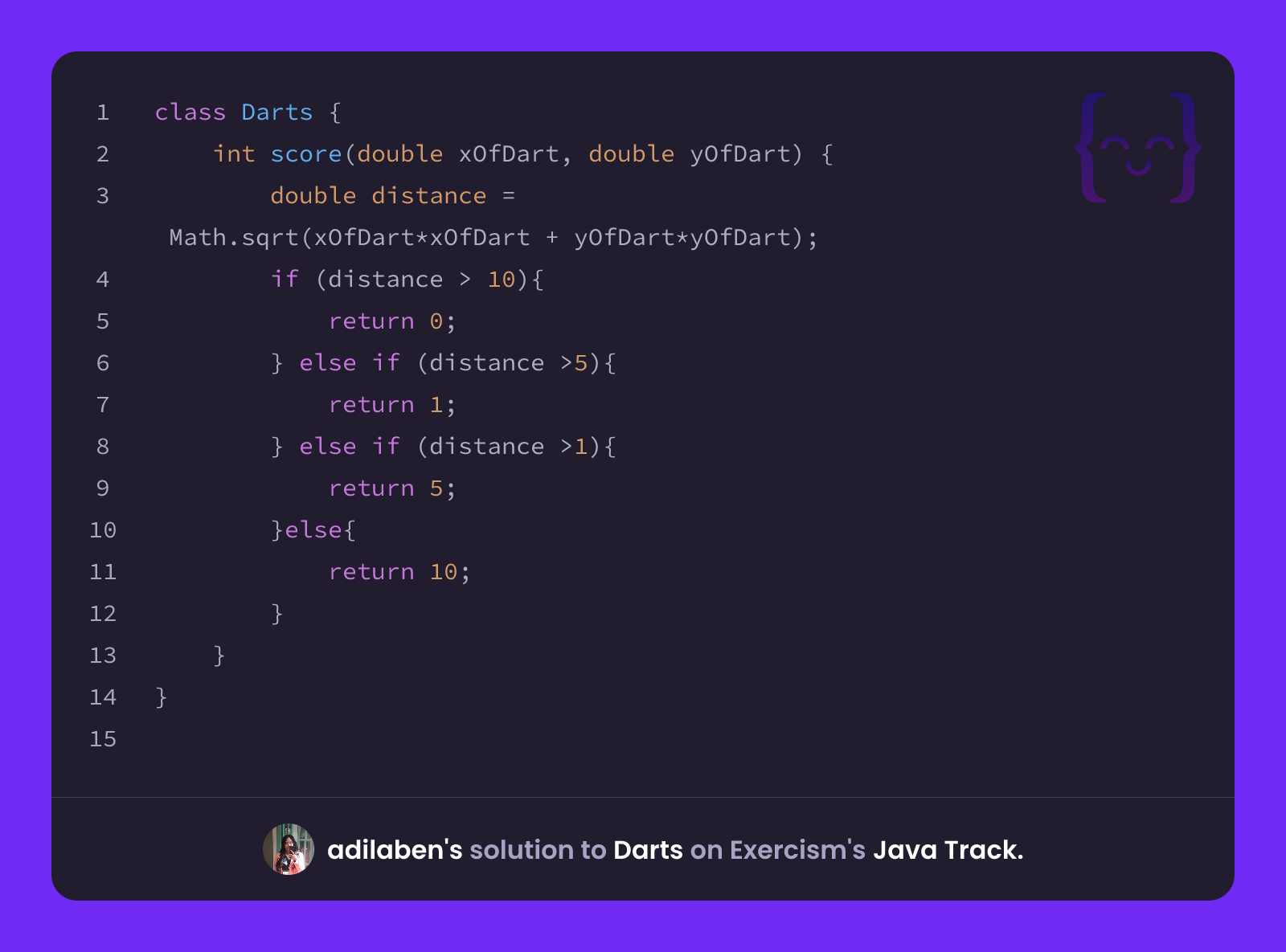The image size is (1286, 952).
Task: Click "return 1;" statement
Action: tap(392, 405)
